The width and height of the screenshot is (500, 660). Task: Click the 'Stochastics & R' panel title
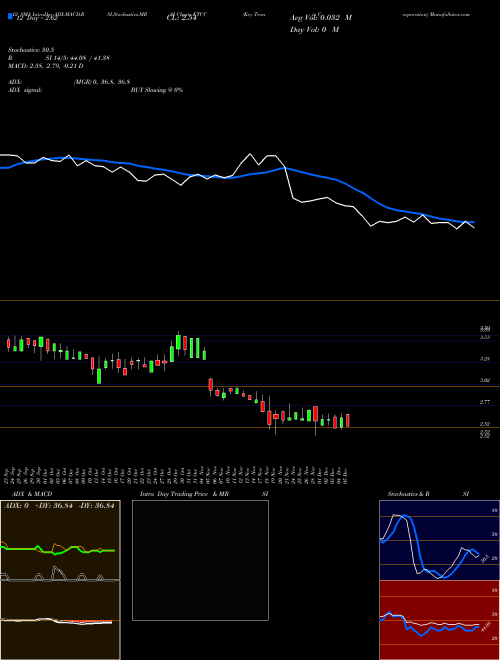(408, 494)
